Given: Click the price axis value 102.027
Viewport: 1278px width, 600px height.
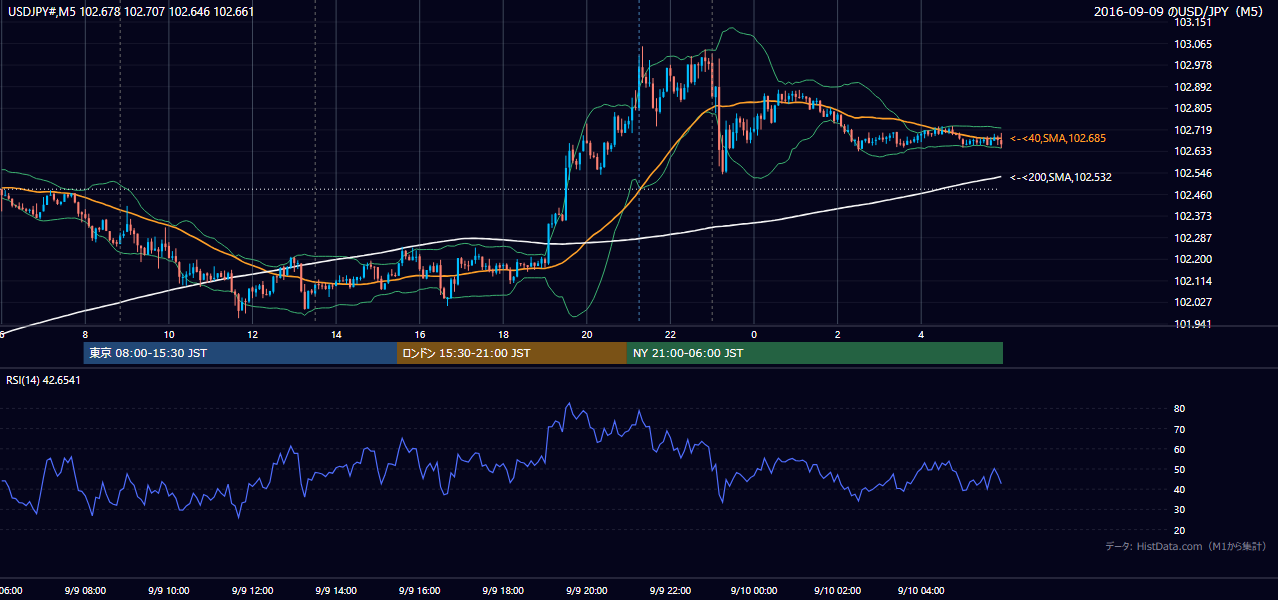Looking at the screenshot, I should pyautogui.click(x=1193, y=302).
